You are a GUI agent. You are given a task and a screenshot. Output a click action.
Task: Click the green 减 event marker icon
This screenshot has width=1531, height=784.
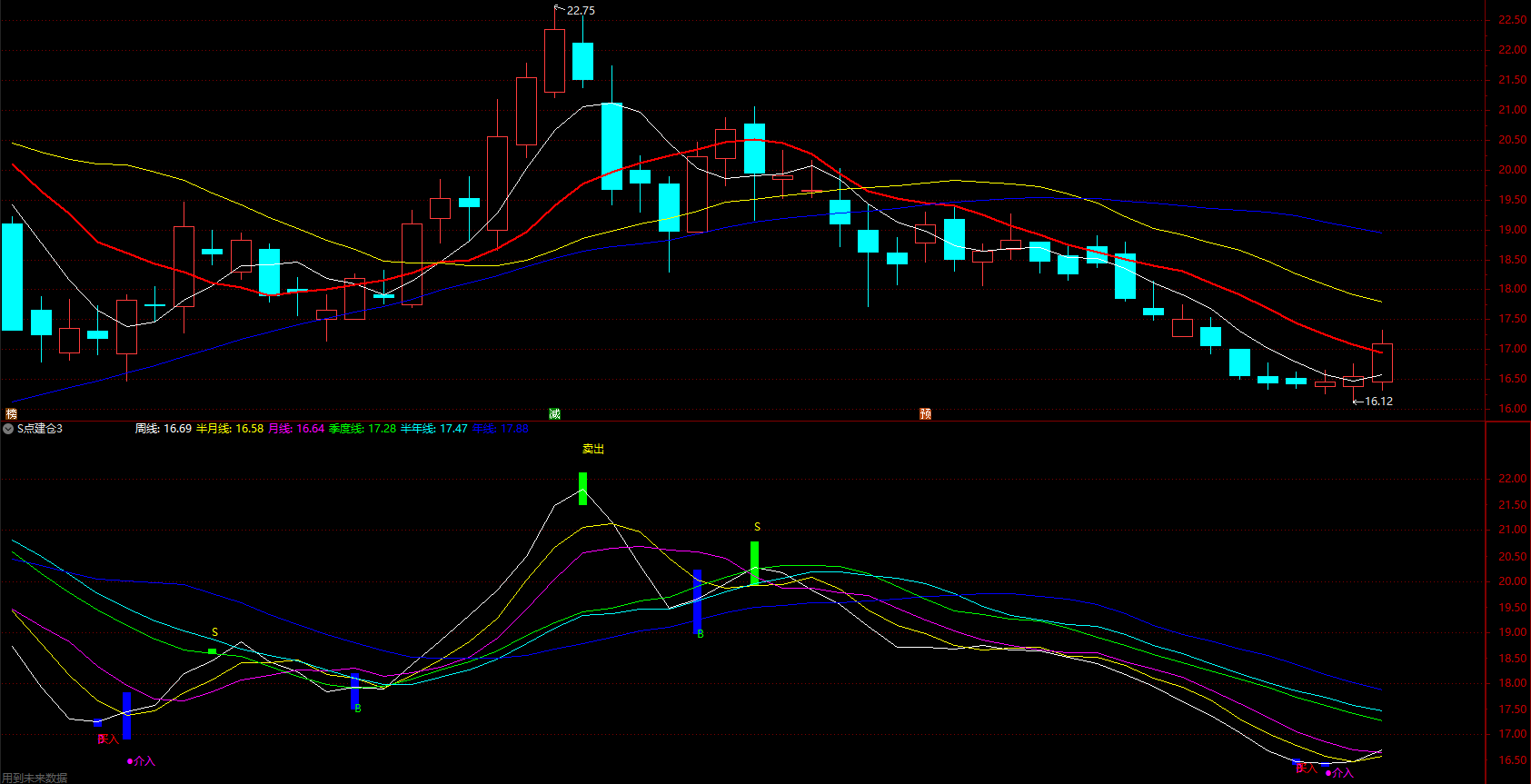(x=554, y=413)
